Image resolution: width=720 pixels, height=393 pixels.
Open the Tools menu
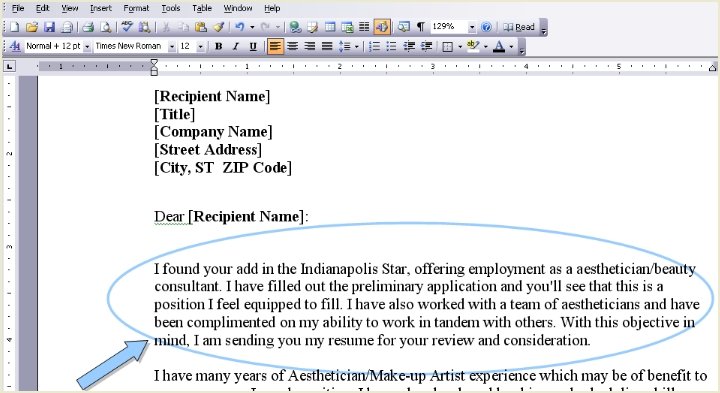point(170,8)
